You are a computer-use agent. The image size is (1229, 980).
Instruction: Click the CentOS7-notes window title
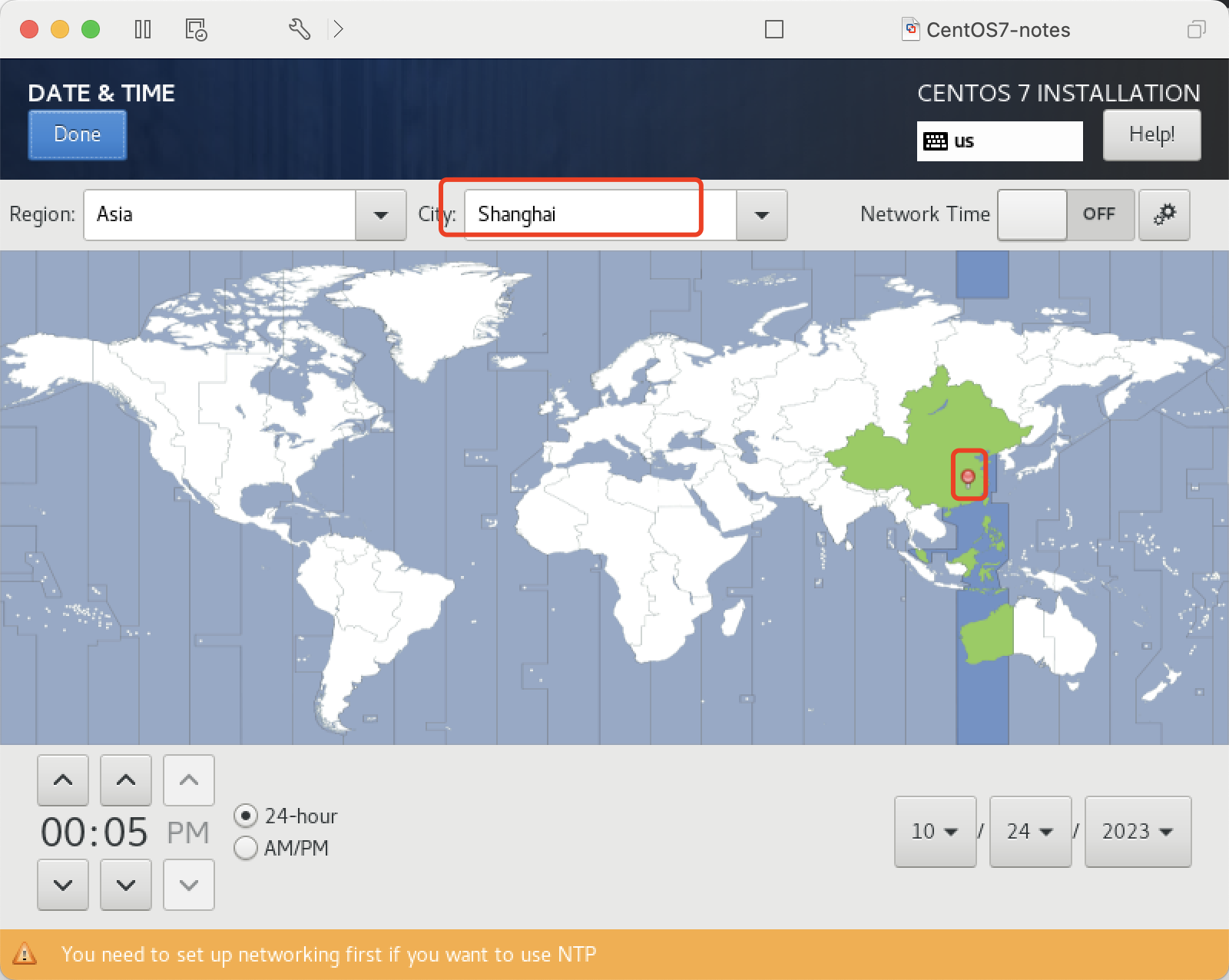[998, 30]
